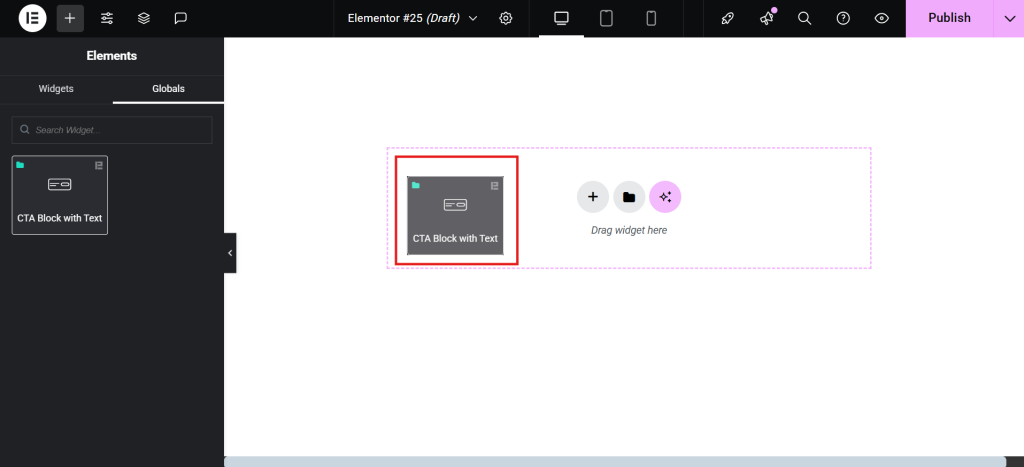Switch to mobile responsive view
The height and width of the screenshot is (467, 1024).
coord(651,18)
